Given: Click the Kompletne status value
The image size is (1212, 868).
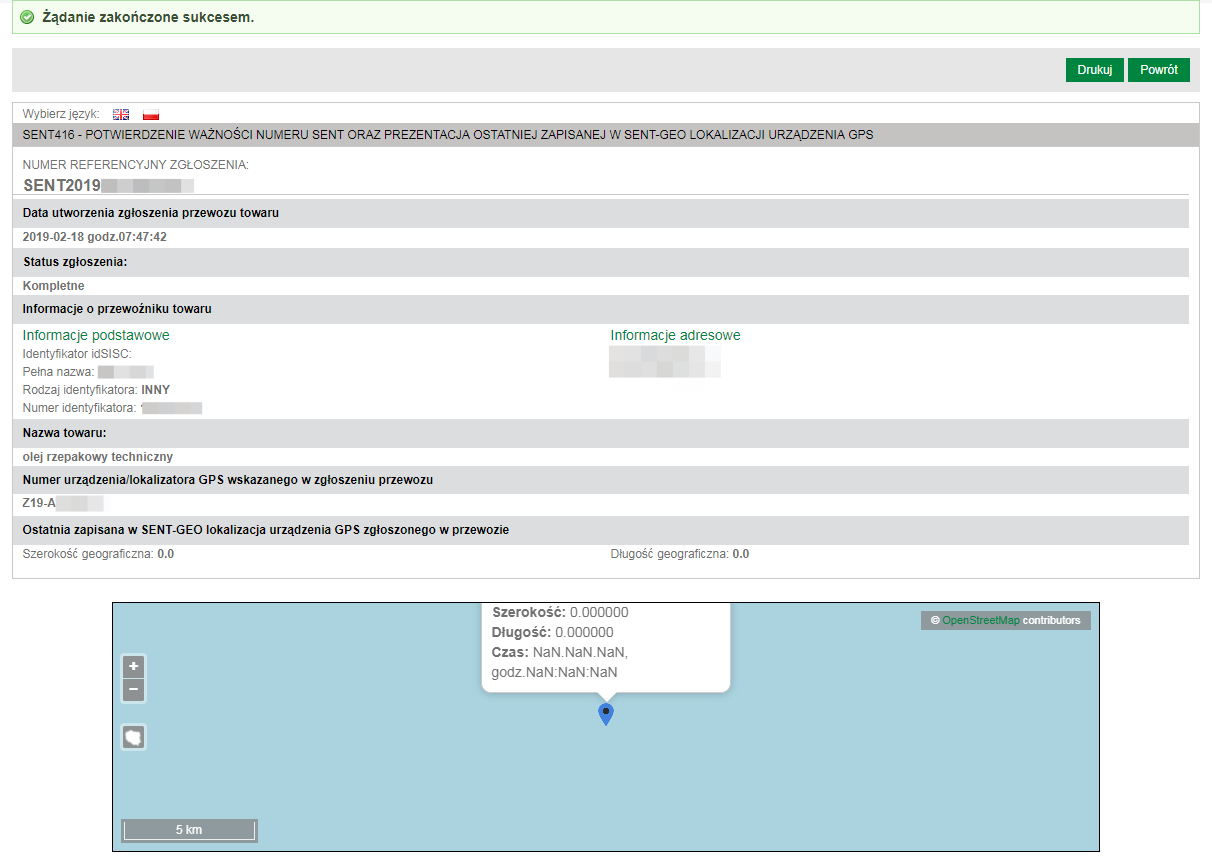Looking at the screenshot, I should coord(53,286).
